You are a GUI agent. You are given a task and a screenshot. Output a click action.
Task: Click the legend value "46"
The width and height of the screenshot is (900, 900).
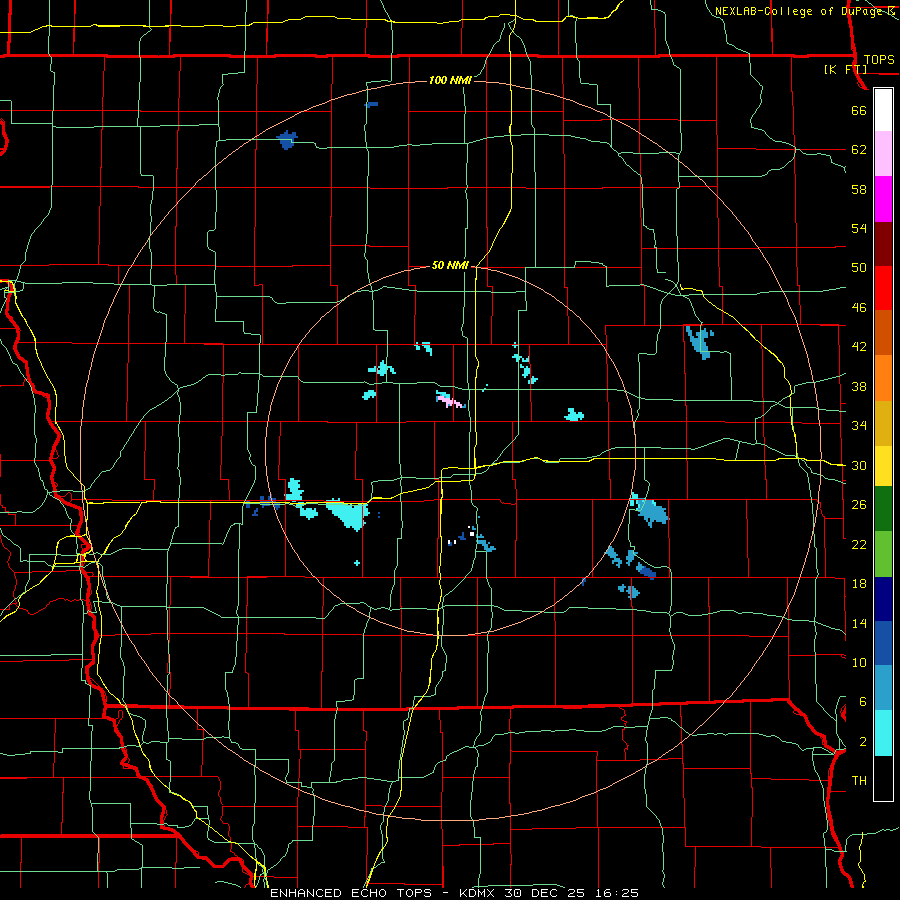pyautogui.click(x=859, y=308)
